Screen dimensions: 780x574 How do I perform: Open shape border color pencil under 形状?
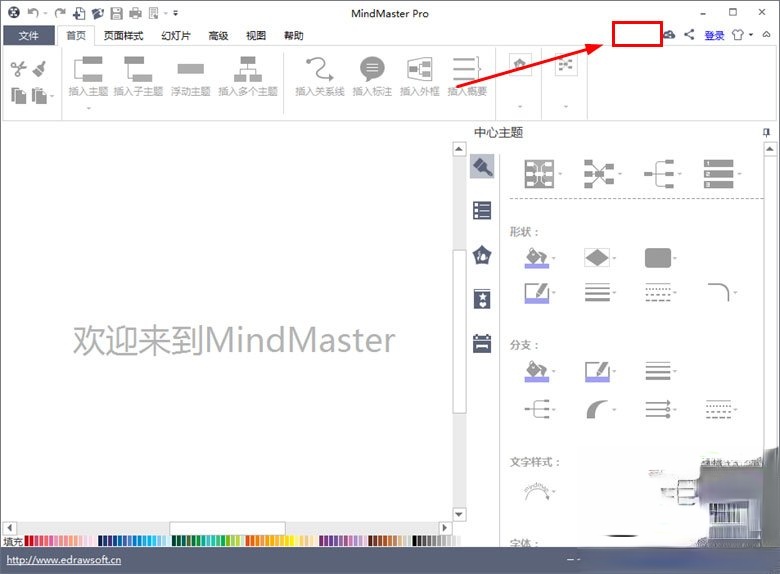coord(539,292)
